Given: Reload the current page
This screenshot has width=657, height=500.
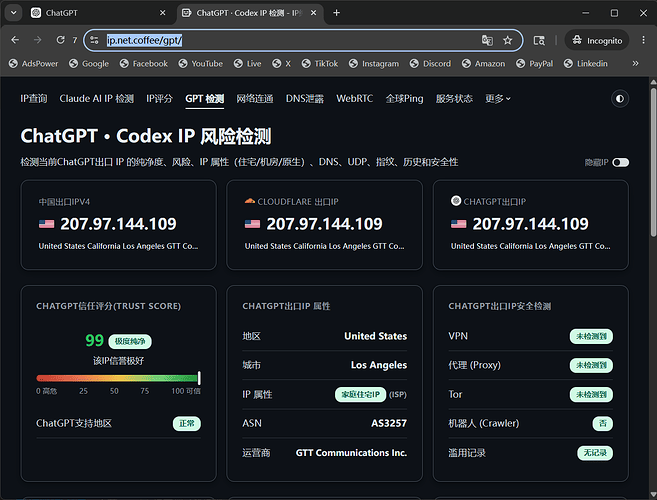Looking at the screenshot, I should click(60, 40).
